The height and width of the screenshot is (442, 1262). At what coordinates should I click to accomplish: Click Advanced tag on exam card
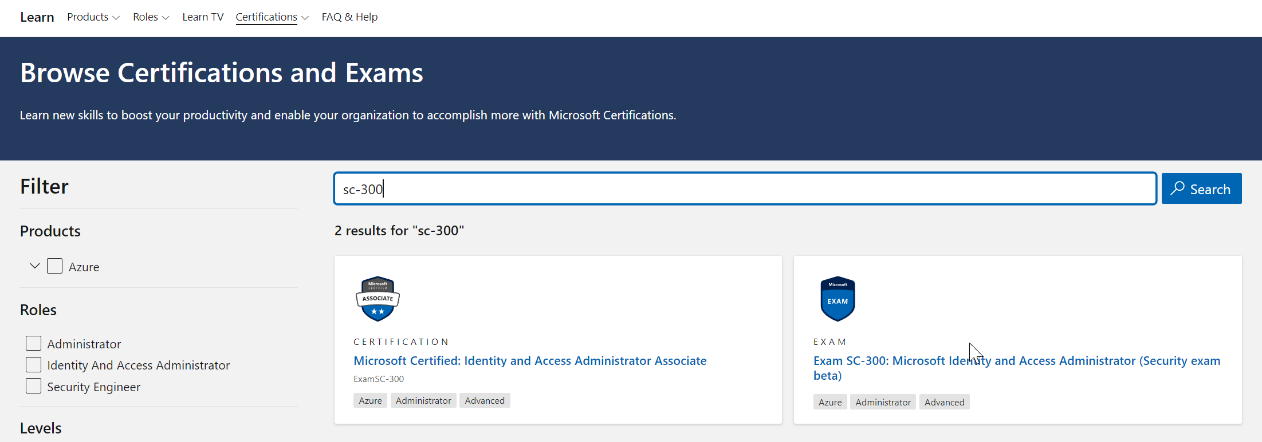click(945, 402)
